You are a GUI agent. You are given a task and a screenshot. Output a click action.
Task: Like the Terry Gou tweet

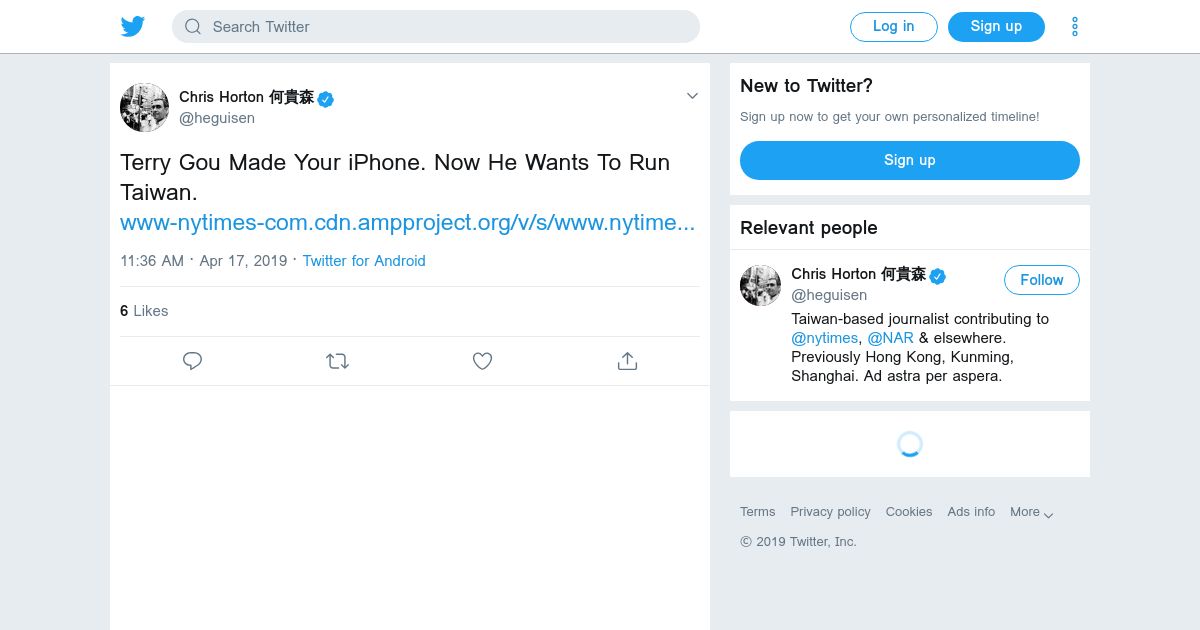(482, 361)
